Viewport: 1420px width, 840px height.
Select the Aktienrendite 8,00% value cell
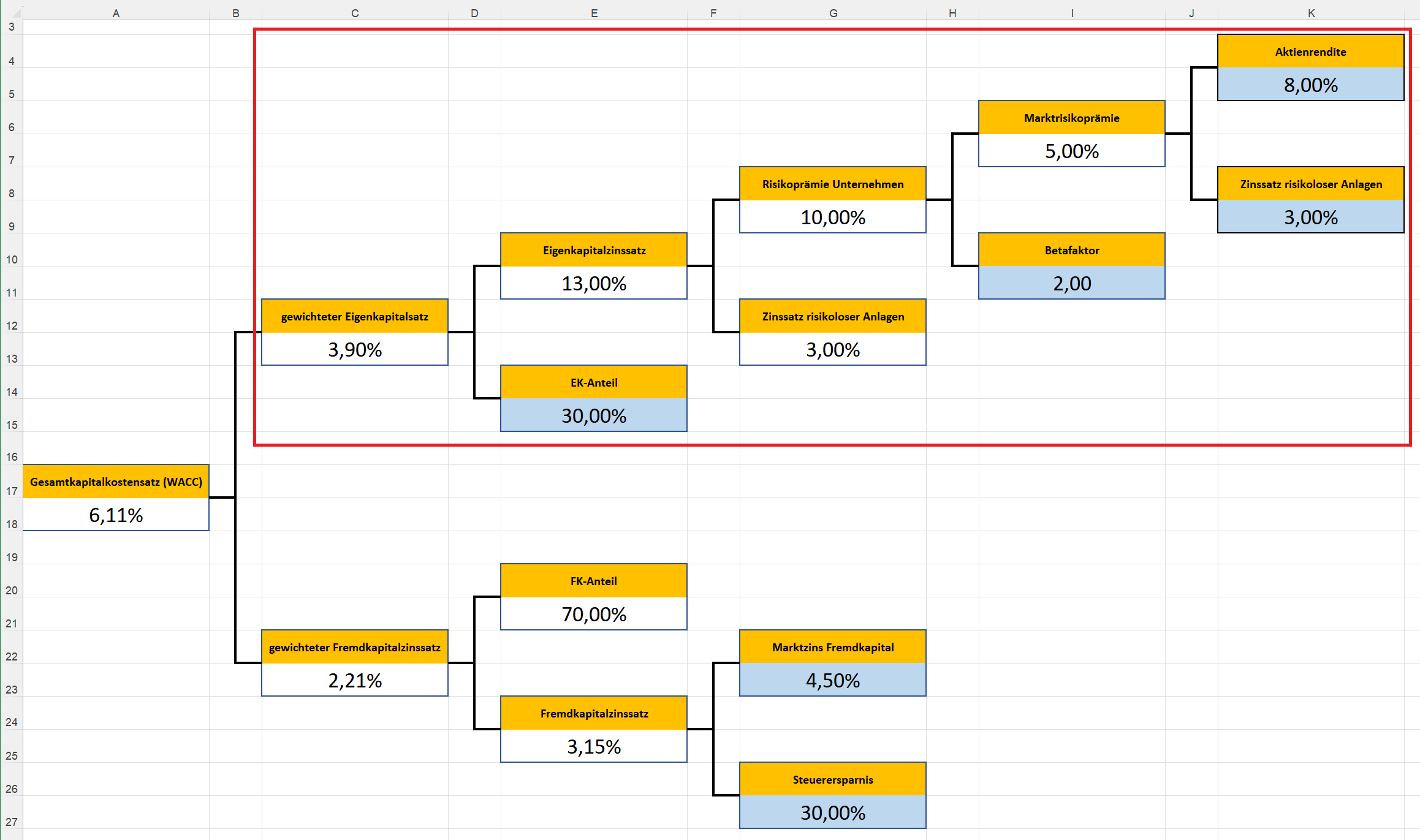click(x=1310, y=85)
